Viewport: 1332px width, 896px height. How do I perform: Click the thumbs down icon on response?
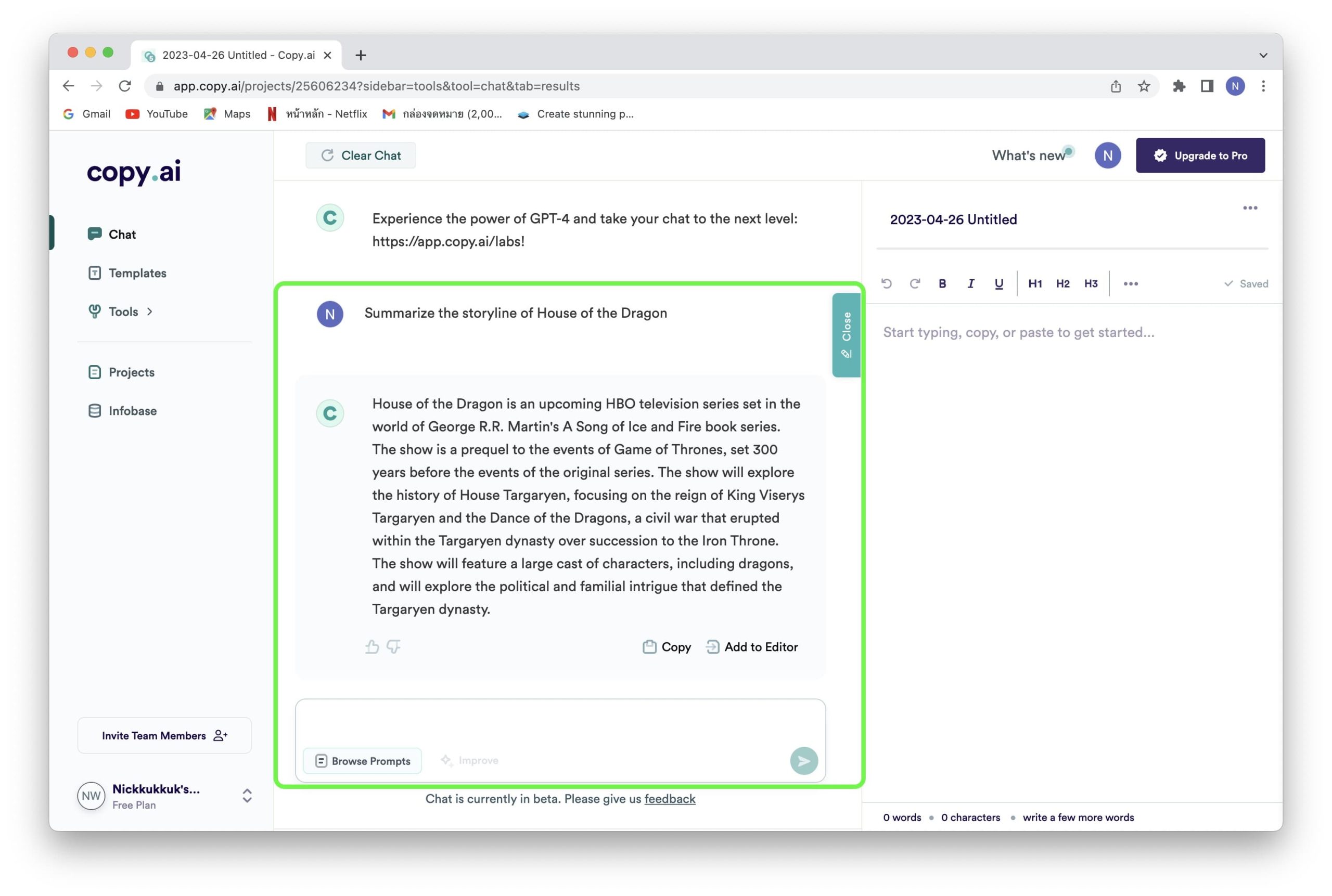(393, 647)
